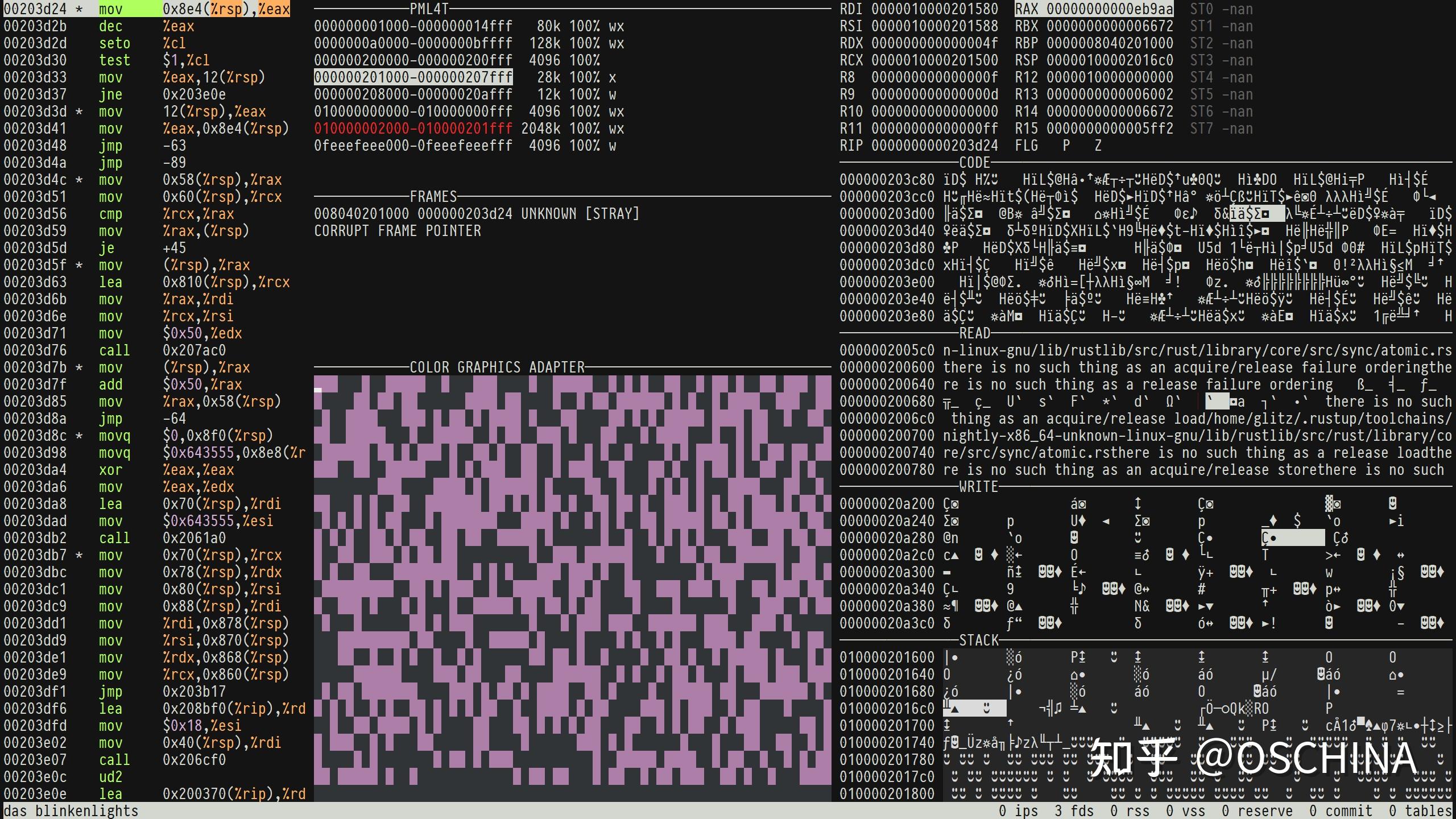Select the dec %eax line at 00203d2b
This screenshot has width=1456, height=819.
99,26
